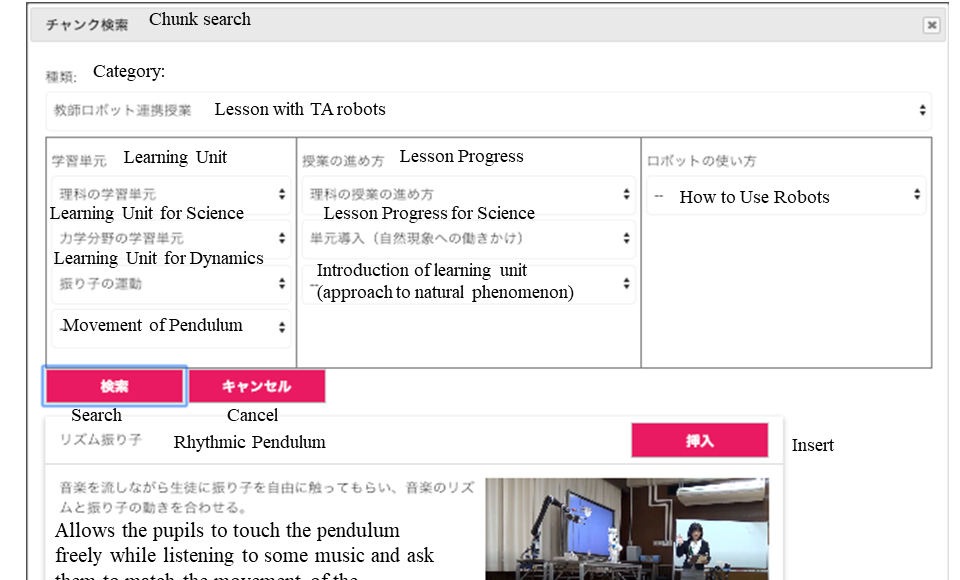
Task: Close the chunk search dialog with the X
Action: [x=931, y=26]
